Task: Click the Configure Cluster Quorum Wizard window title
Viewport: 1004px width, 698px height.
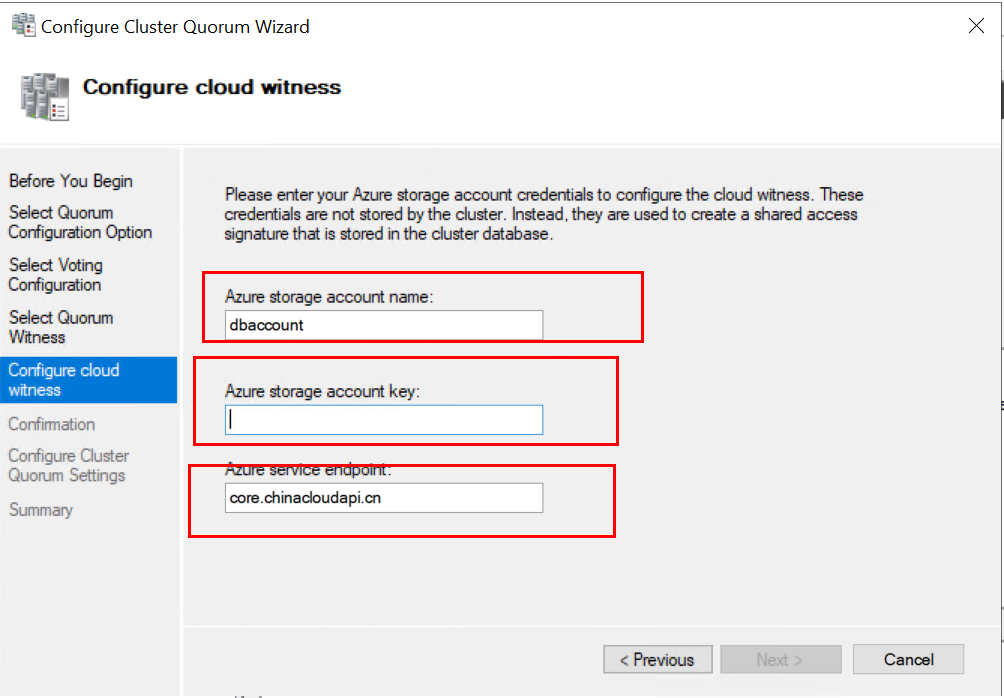Action: click(x=175, y=27)
